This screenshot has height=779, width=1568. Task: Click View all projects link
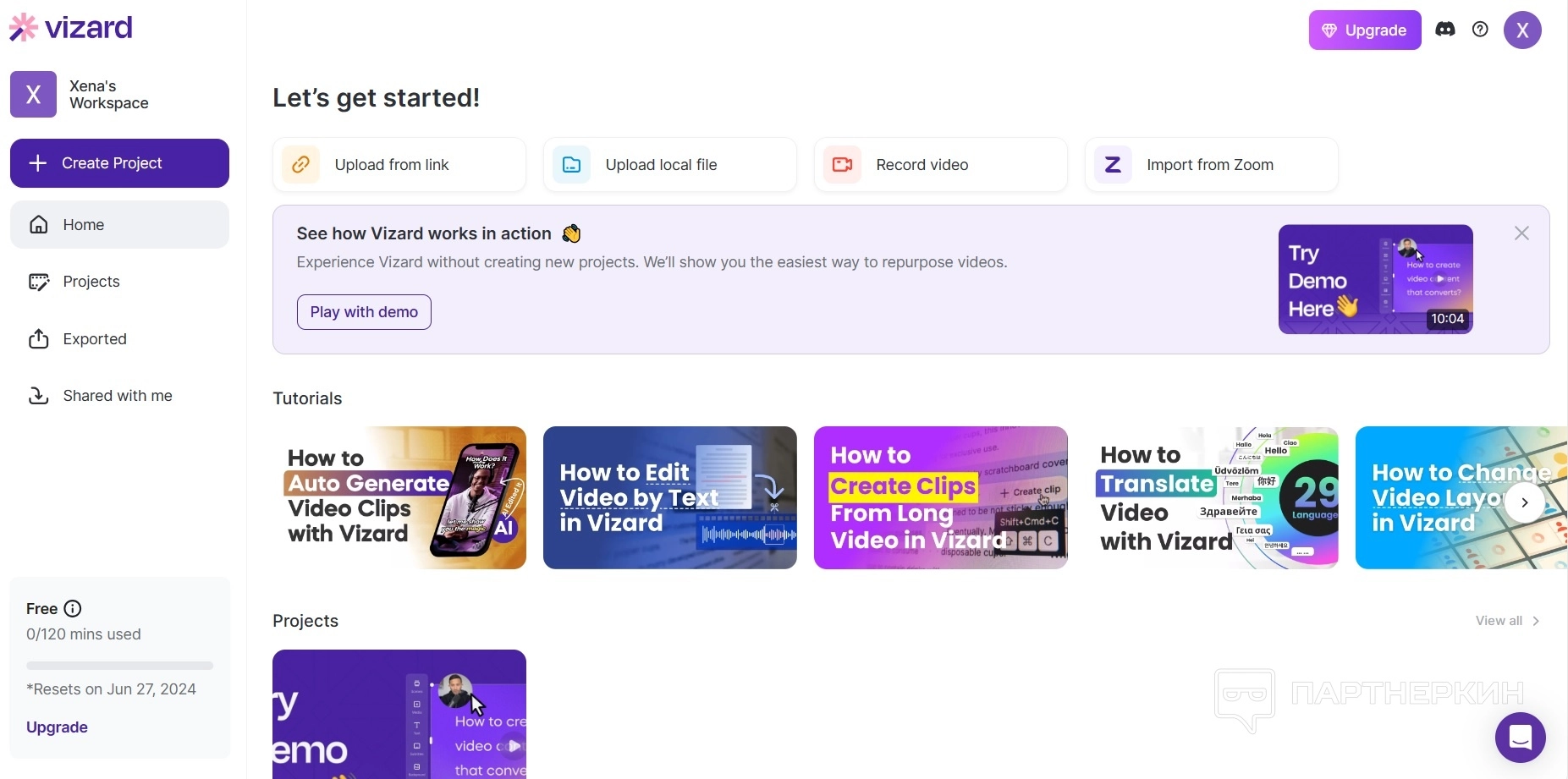[x=1507, y=621]
